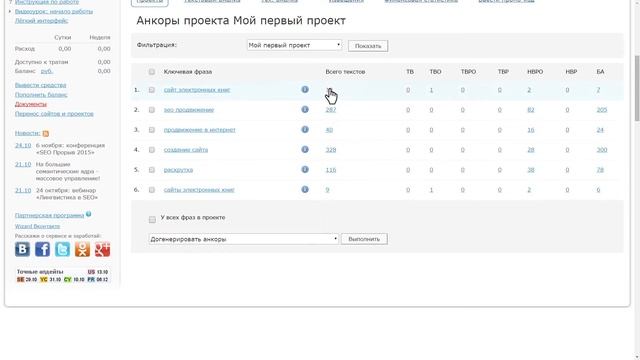The height and width of the screenshot is (360, 640).
Task: Open 'Видеоурок: начало работы' link
Action: [x=54, y=11]
